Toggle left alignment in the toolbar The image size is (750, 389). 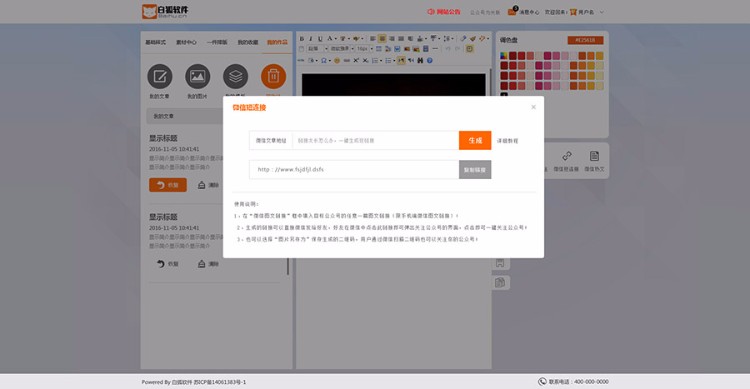click(x=372, y=39)
